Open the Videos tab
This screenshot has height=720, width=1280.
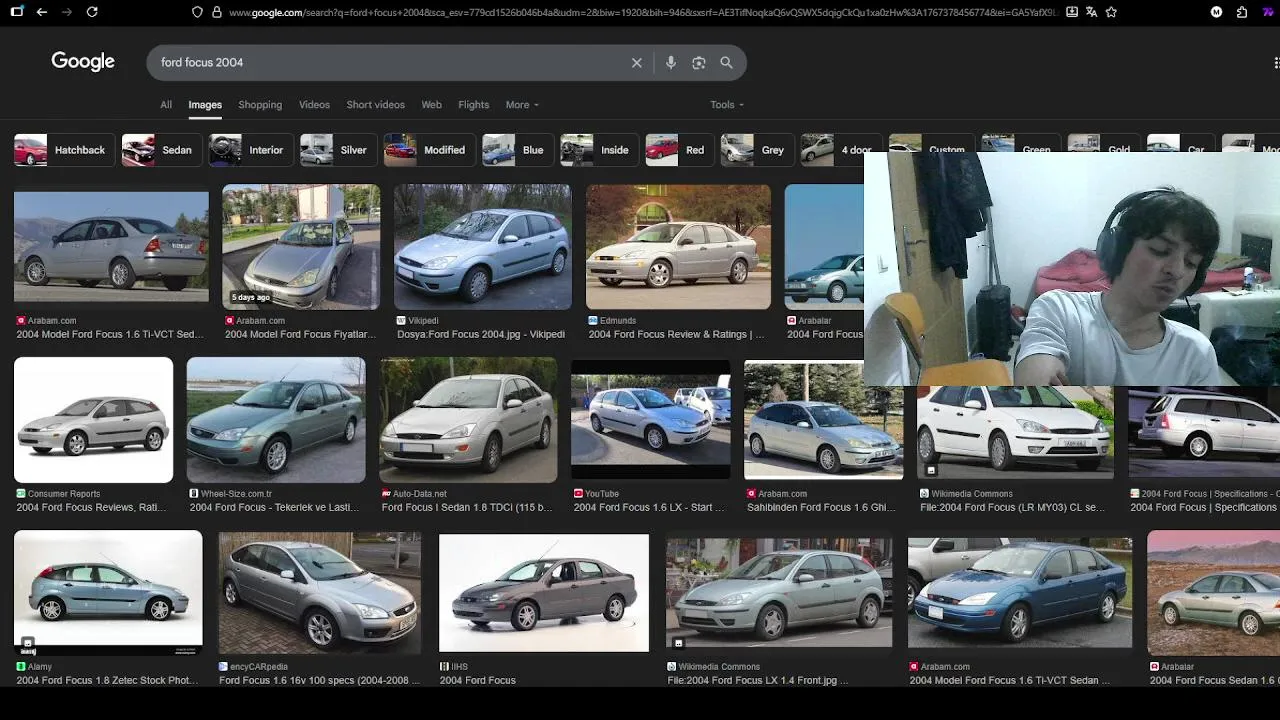point(314,105)
